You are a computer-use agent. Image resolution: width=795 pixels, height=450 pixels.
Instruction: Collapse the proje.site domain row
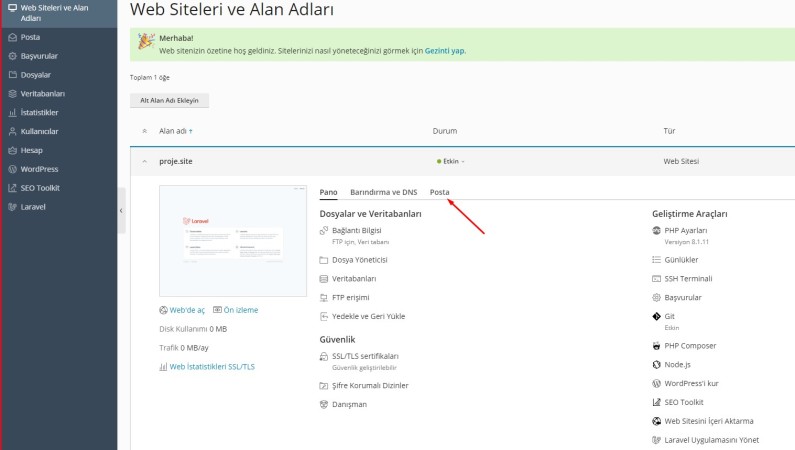[x=144, y=161]
